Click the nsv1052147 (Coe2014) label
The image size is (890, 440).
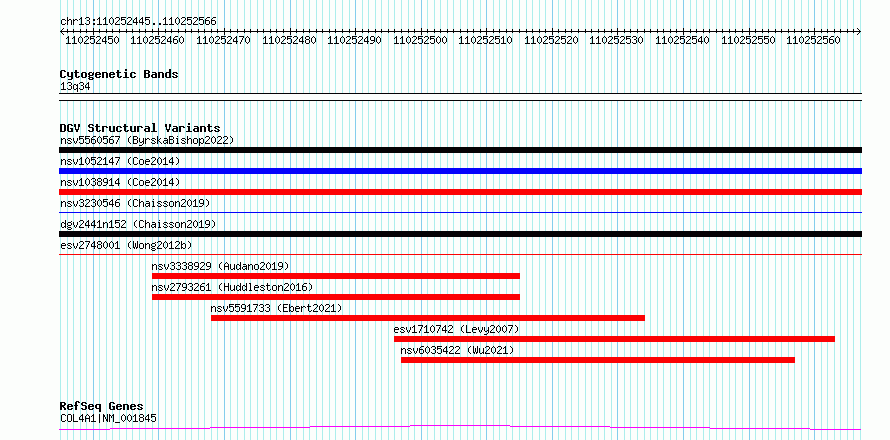point(120,161)
